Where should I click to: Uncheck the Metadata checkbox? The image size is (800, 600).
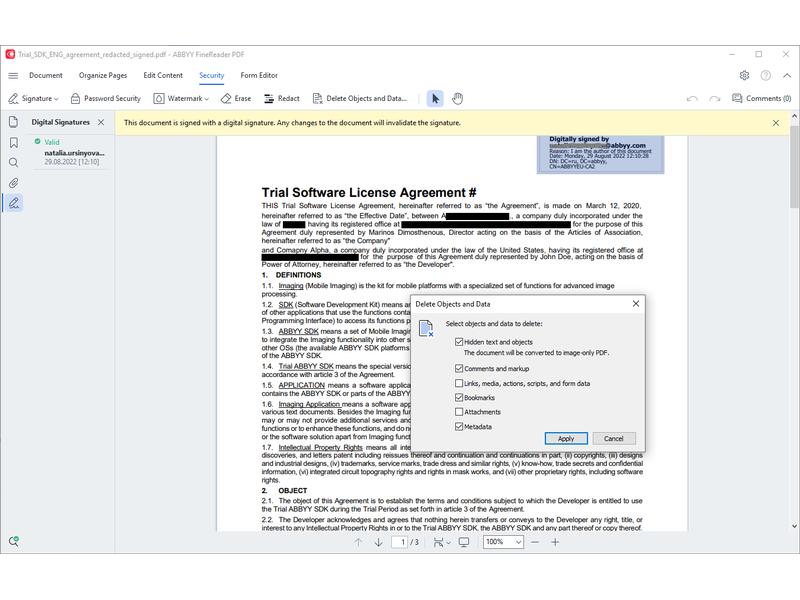point(459,427)
